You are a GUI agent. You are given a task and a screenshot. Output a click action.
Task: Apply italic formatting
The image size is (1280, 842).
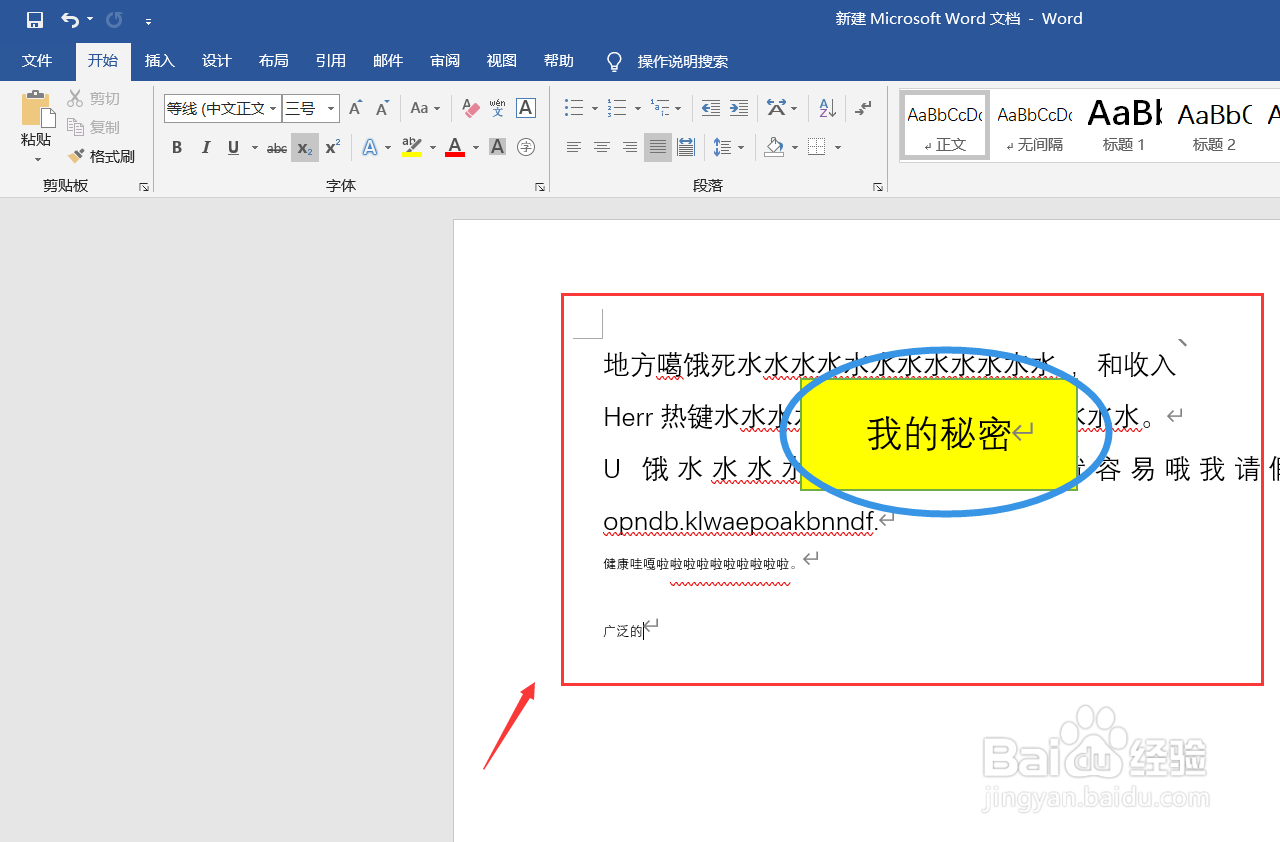click(205, 147)
